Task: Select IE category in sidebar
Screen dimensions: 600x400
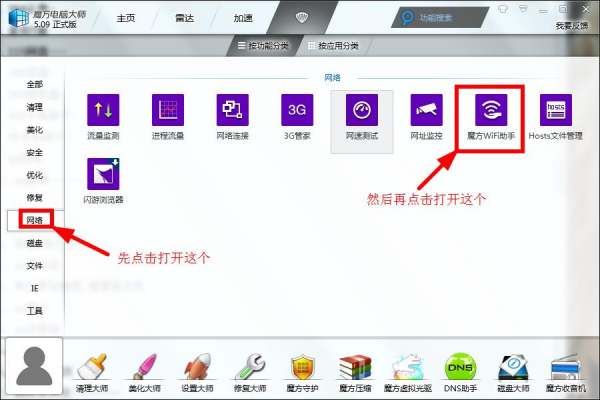Action: tap(34, 288)
